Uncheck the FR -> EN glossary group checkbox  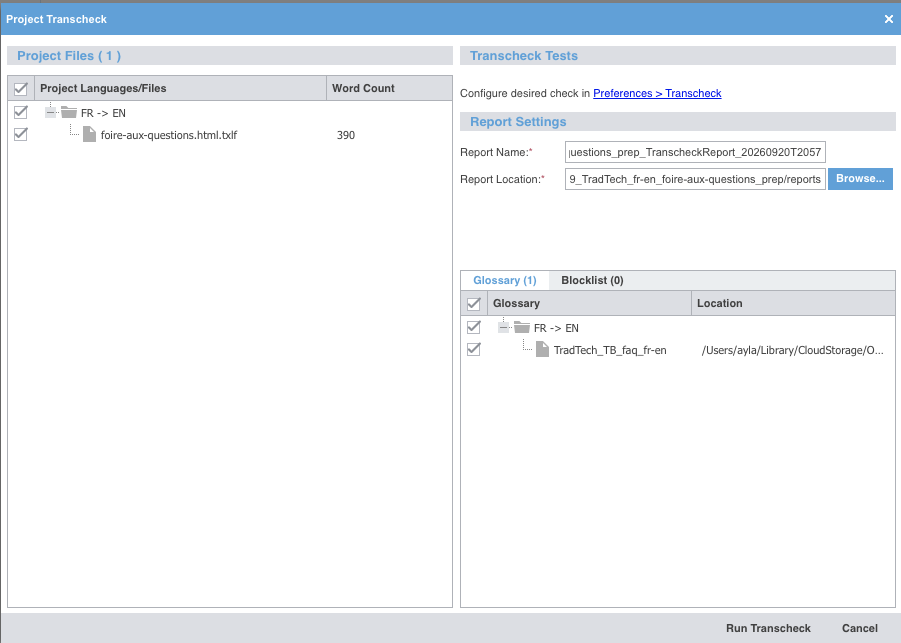(x=473, y=327)
